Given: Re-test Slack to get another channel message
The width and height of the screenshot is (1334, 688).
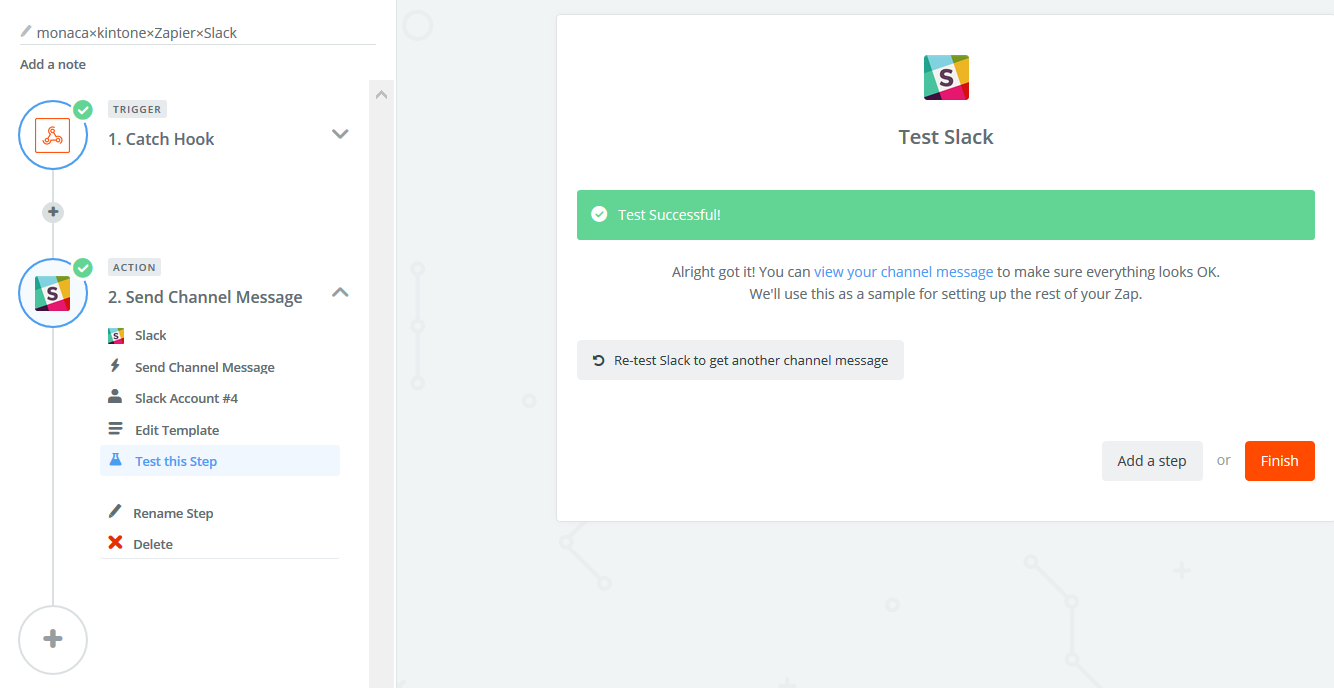Looking at the screenshot, I should pos(740,360).
